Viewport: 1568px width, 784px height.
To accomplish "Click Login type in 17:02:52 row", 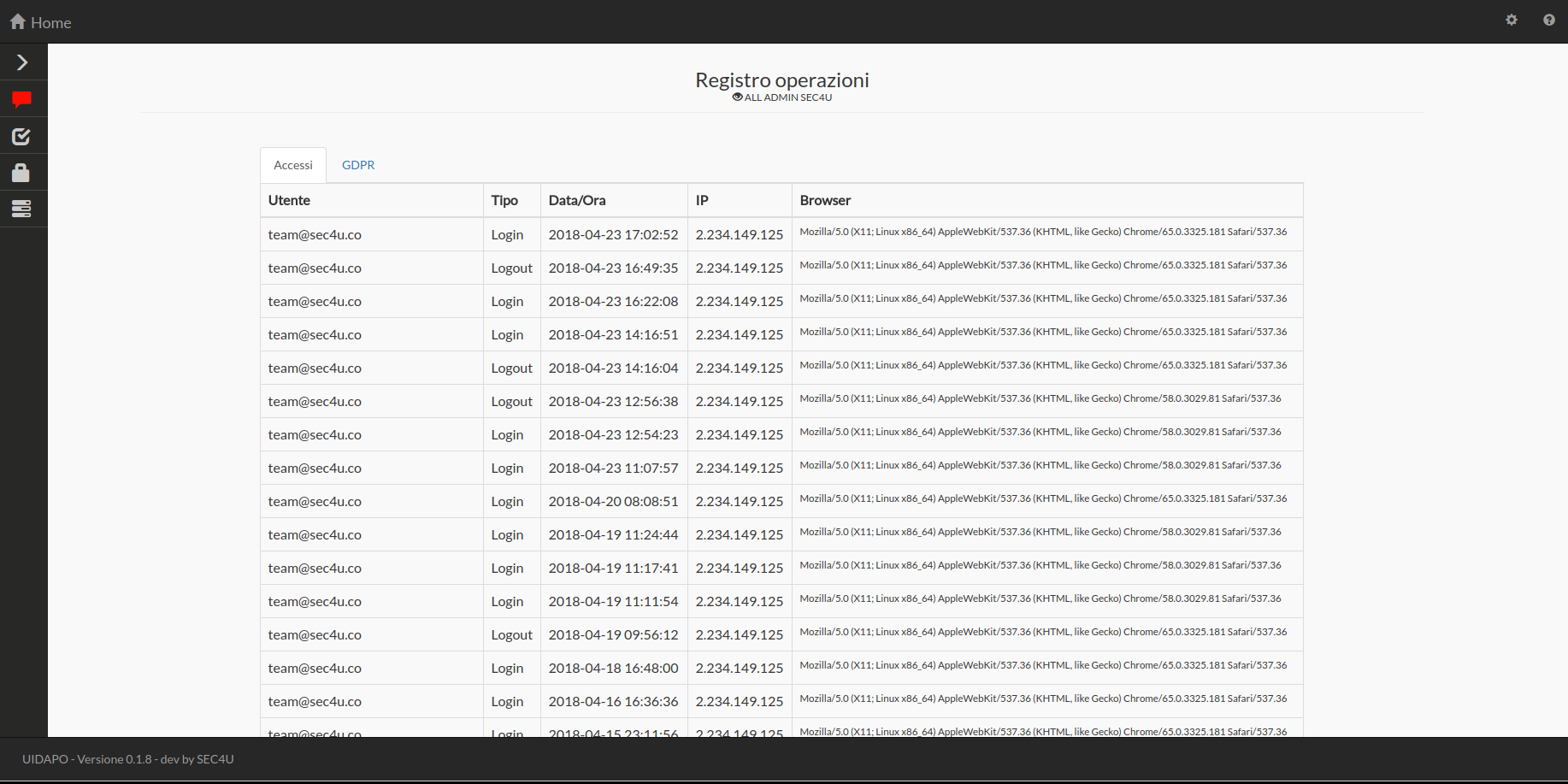I will click(507, 234).
